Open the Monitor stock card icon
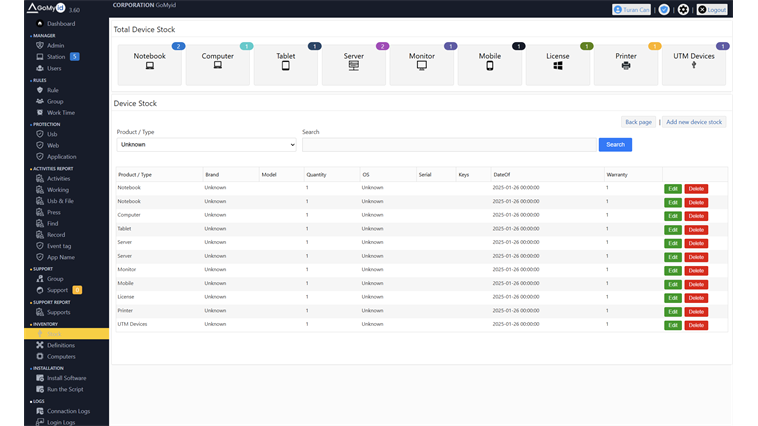The height and width of the screenshot is (426, 758). [421, 66]
